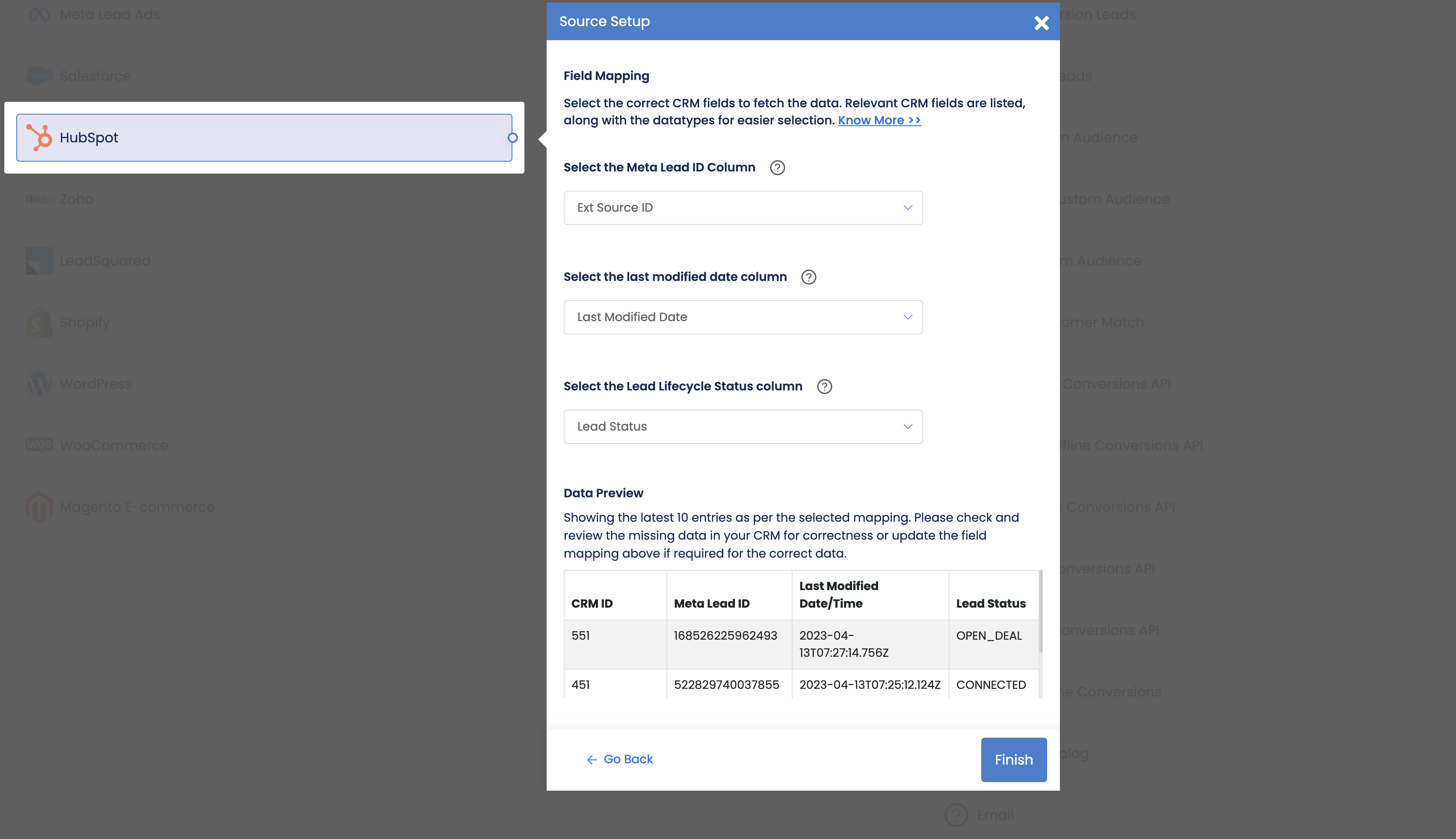
Task: Click the help icon beside Lead Lifecycle Status column
Action: (824, 387)
